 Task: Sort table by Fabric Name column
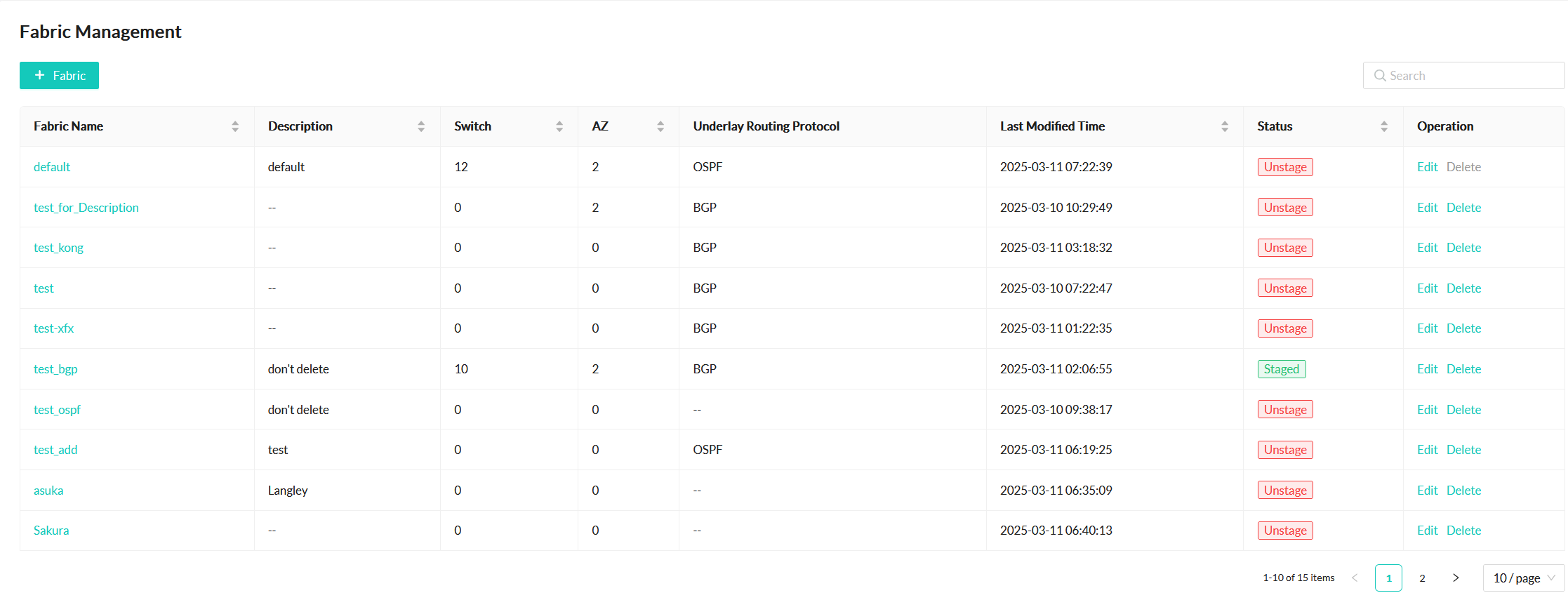(235, 126)
